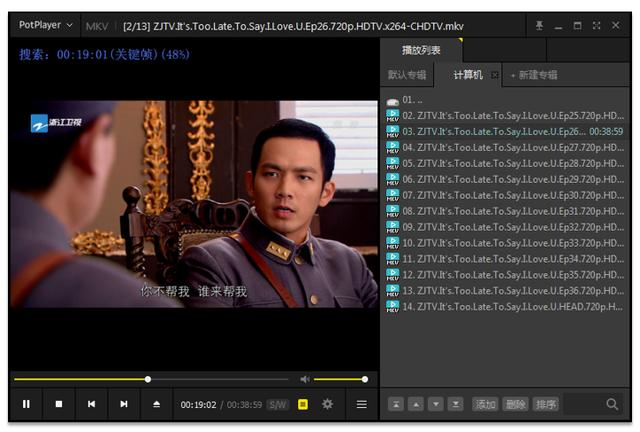The height and width of the screenshot is (432, 640).
Task: Select the Ep29 playlist entry
Action: (x=504, y=179)
